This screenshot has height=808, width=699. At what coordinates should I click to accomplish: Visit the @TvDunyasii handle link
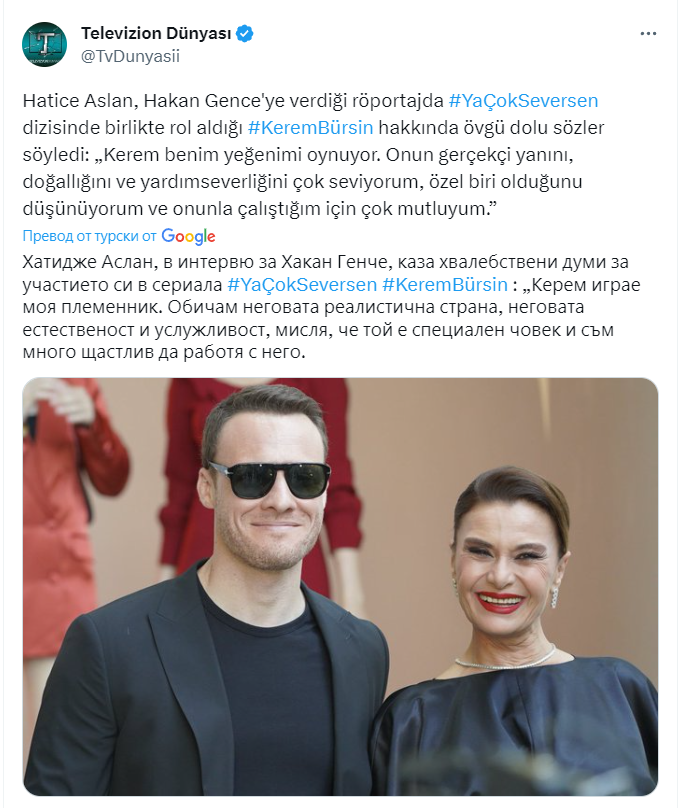point(130,56)
